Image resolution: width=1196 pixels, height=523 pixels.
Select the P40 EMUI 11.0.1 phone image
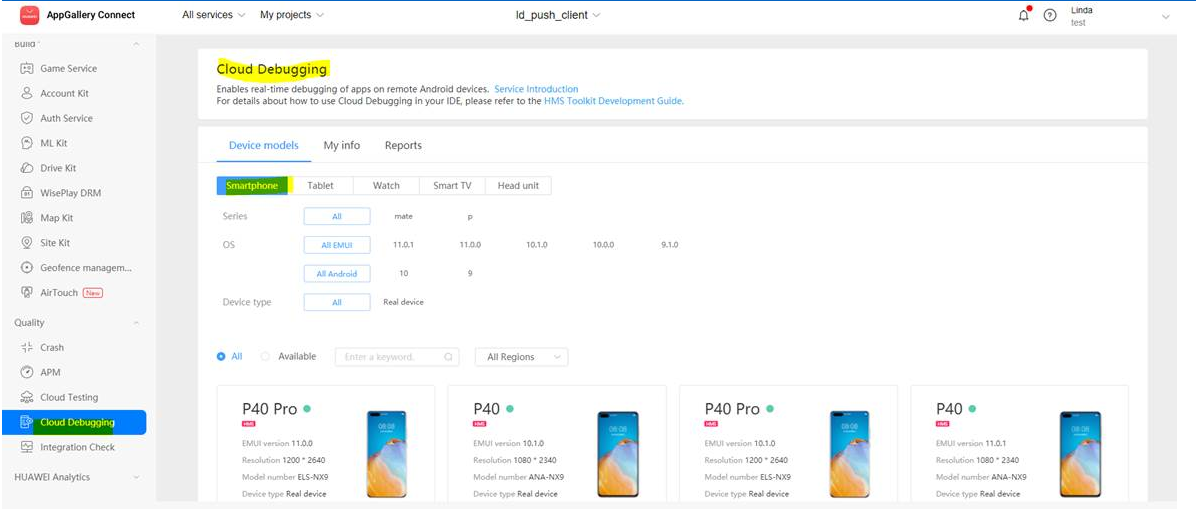[x=1080, y=454]
